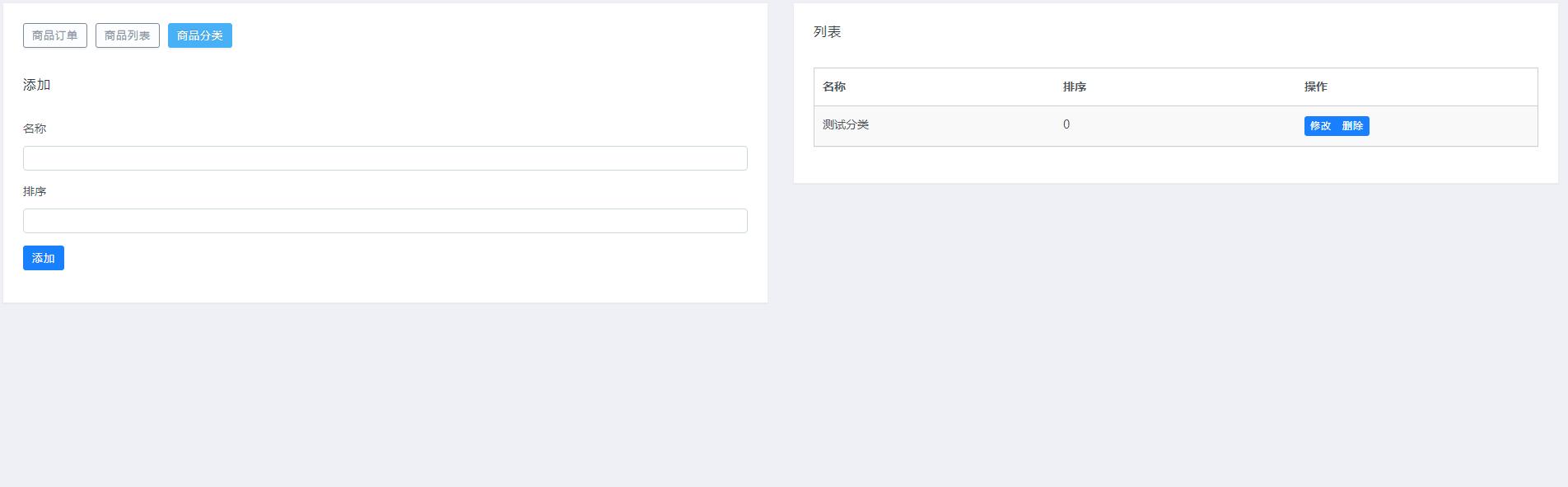Focus the 排序 text input field
Image resolution: width=1568 pixels, height=487 pixels.
pyautogui.click(x=385, y=221)
